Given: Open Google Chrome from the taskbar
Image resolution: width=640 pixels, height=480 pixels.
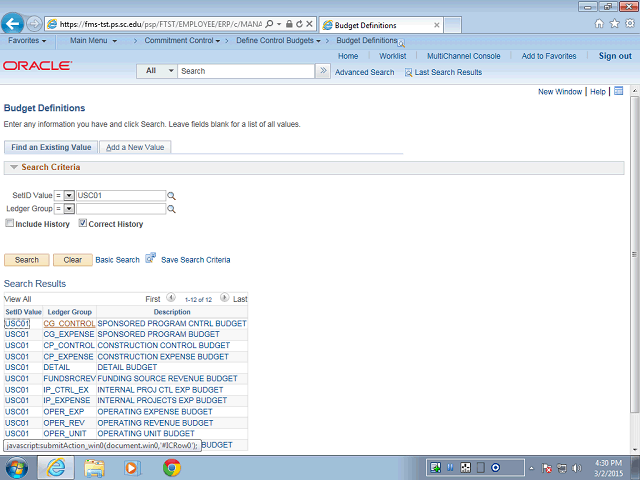Looking at the screenshot, I should tap(172, 468).
